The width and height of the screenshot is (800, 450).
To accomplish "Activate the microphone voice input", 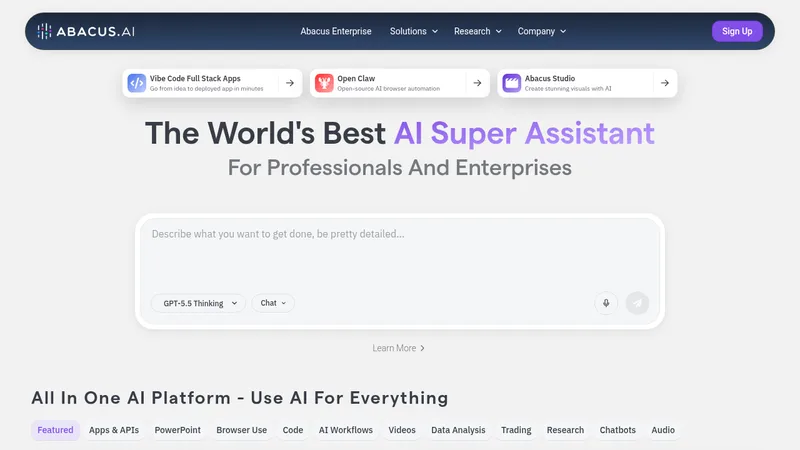I will tap(606, 303).
